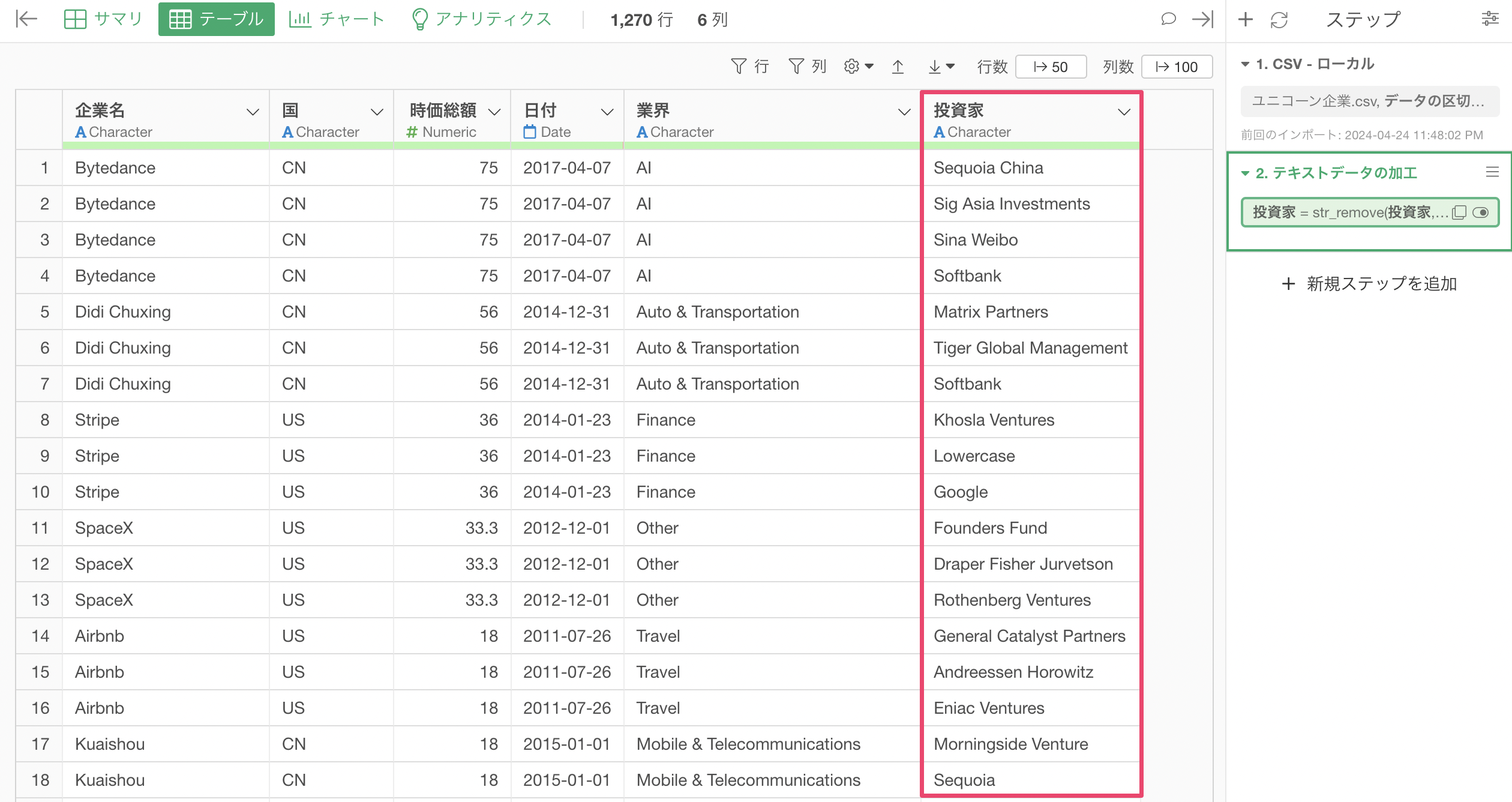This screenshot has height=802, width=1512.
Task: Collapse step 2. テキストデータの加工
Action: coord(1245,173)
